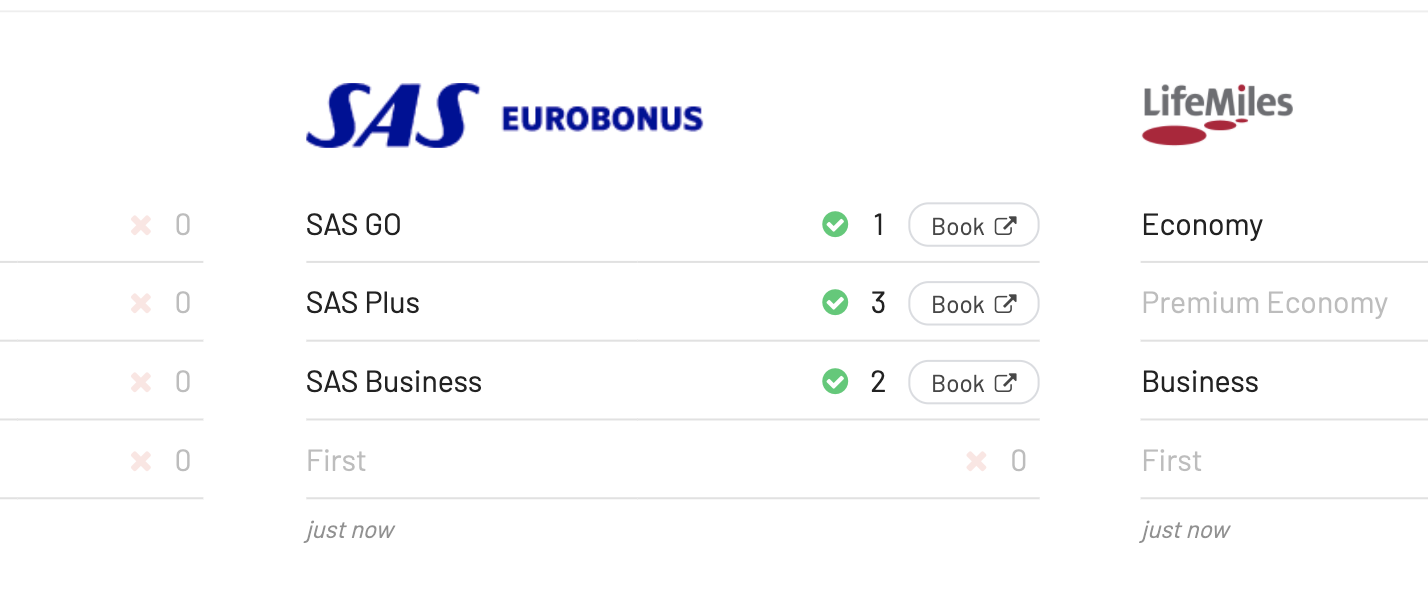The width and height of the screenshot is (1428, 610).
Task: Select LifeMiles Business row
Action: coord(1284,382)
